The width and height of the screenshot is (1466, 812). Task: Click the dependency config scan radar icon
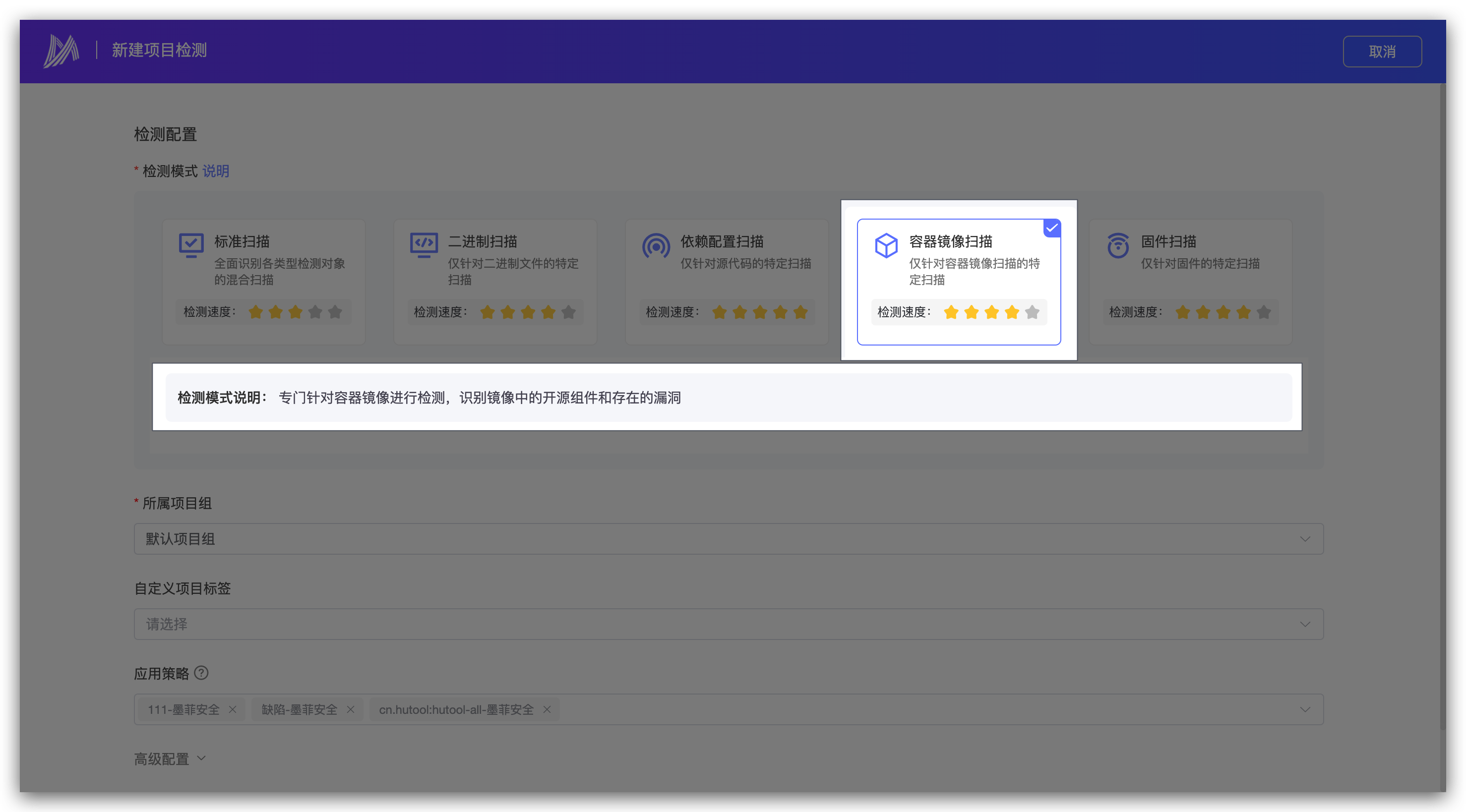pyautogui.click(x=656, y=246)
